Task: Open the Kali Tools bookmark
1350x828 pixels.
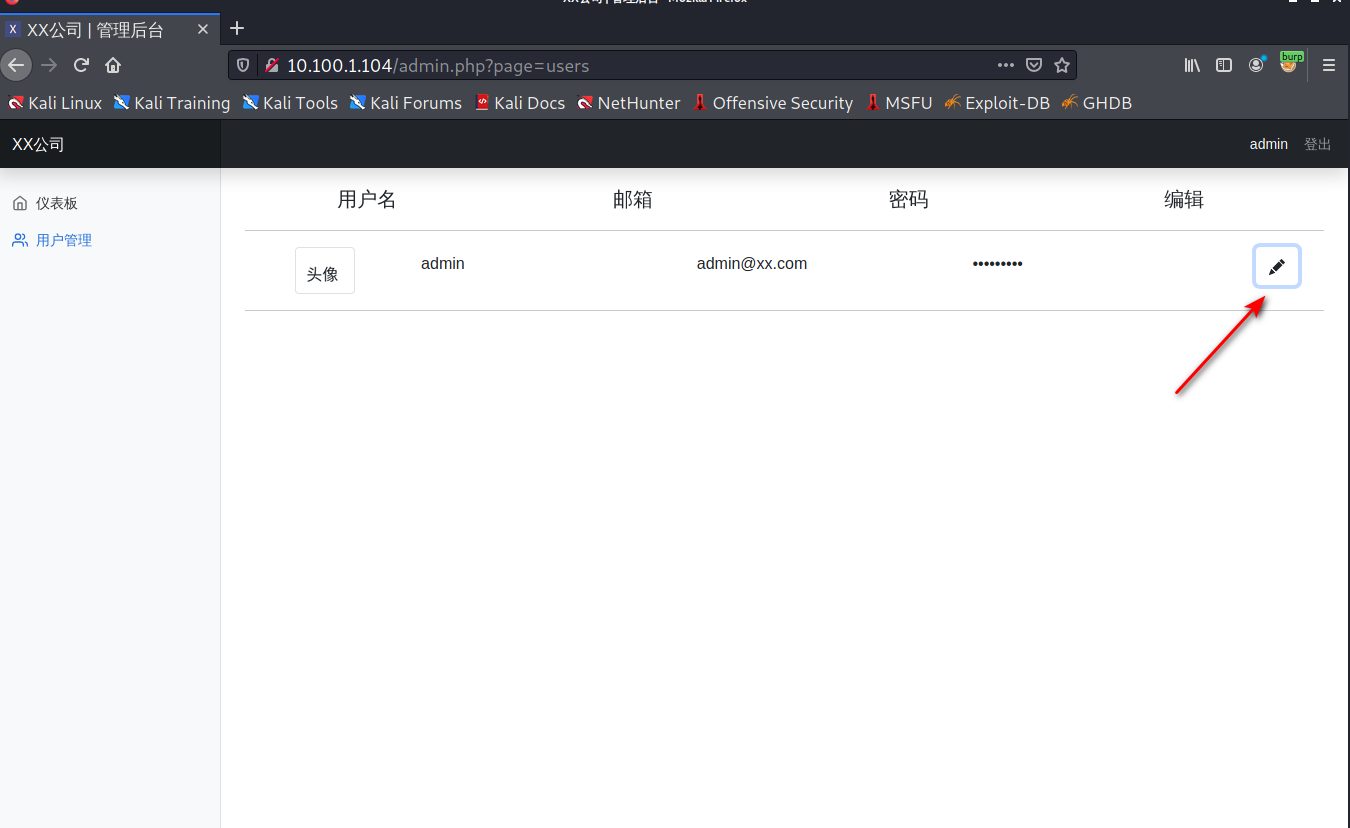Action: tap(290, 103)
